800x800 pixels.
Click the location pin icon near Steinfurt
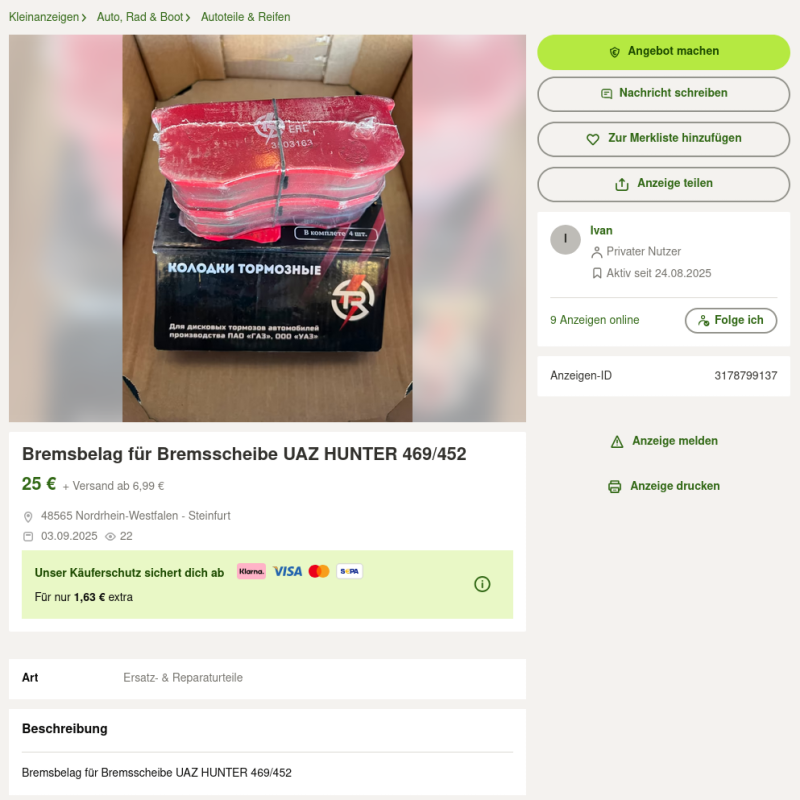pyautogui.click(x=28, y=517)
